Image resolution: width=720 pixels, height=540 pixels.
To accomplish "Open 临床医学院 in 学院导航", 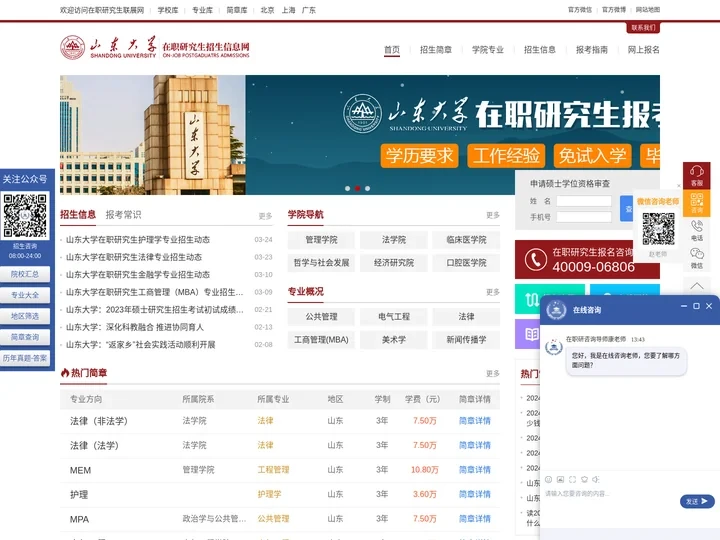I will coord(466,240).
